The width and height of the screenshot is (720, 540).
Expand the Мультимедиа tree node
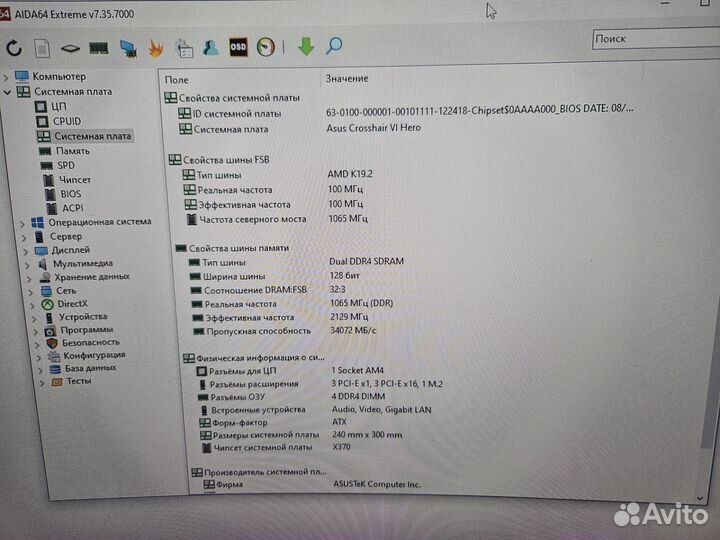[28, 265]
